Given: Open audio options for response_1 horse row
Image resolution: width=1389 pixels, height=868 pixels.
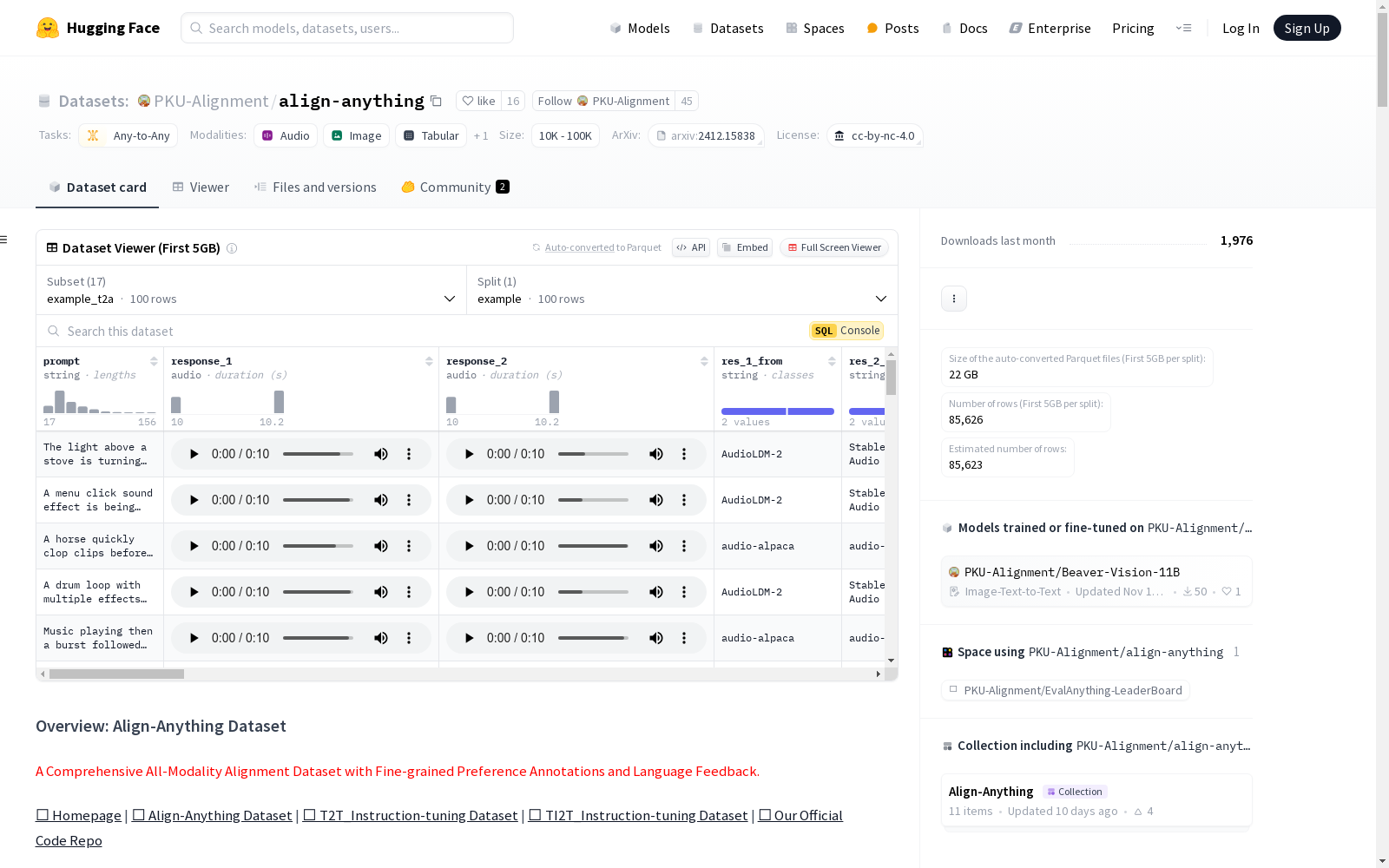Looking at the screenshot, I should point(409,546).
